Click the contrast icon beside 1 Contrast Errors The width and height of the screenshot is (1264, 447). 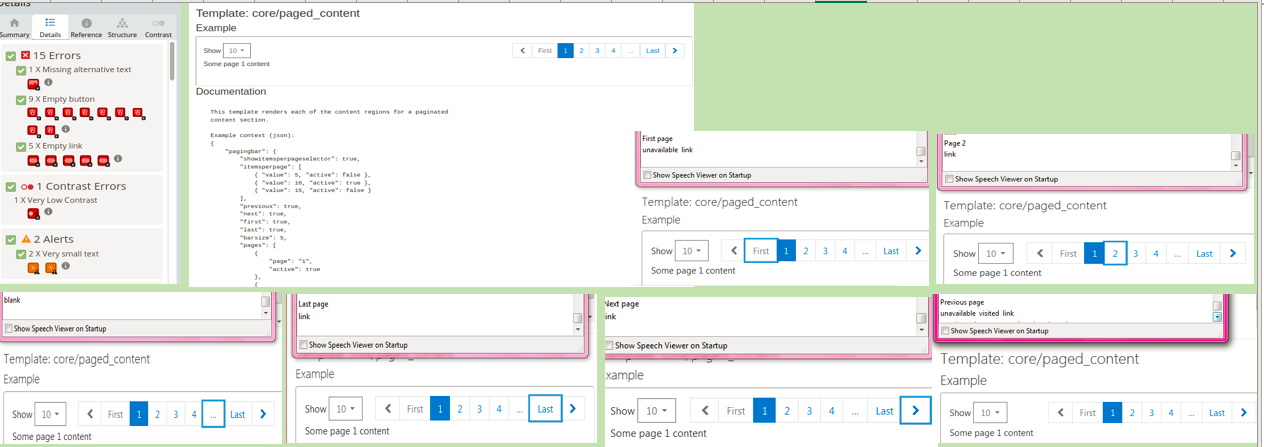(x=27, y=186)
